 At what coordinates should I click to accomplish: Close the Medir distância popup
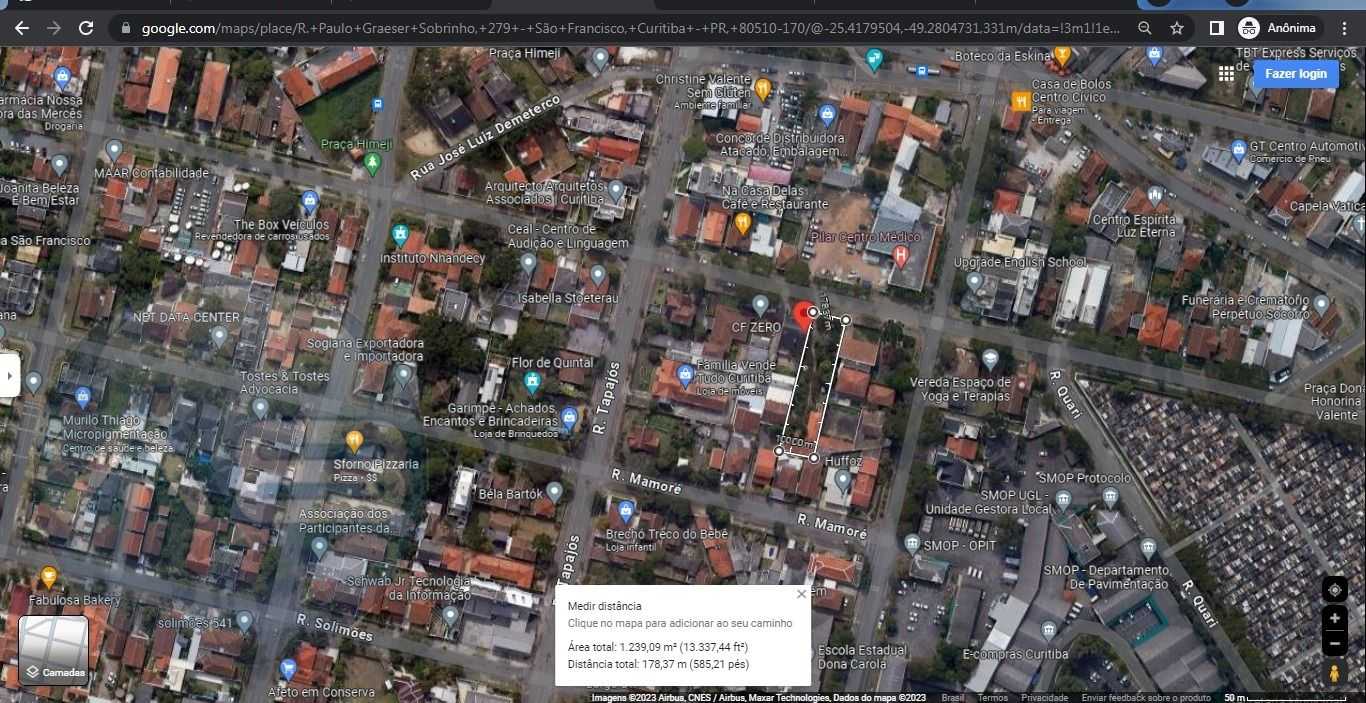(801, 594)
